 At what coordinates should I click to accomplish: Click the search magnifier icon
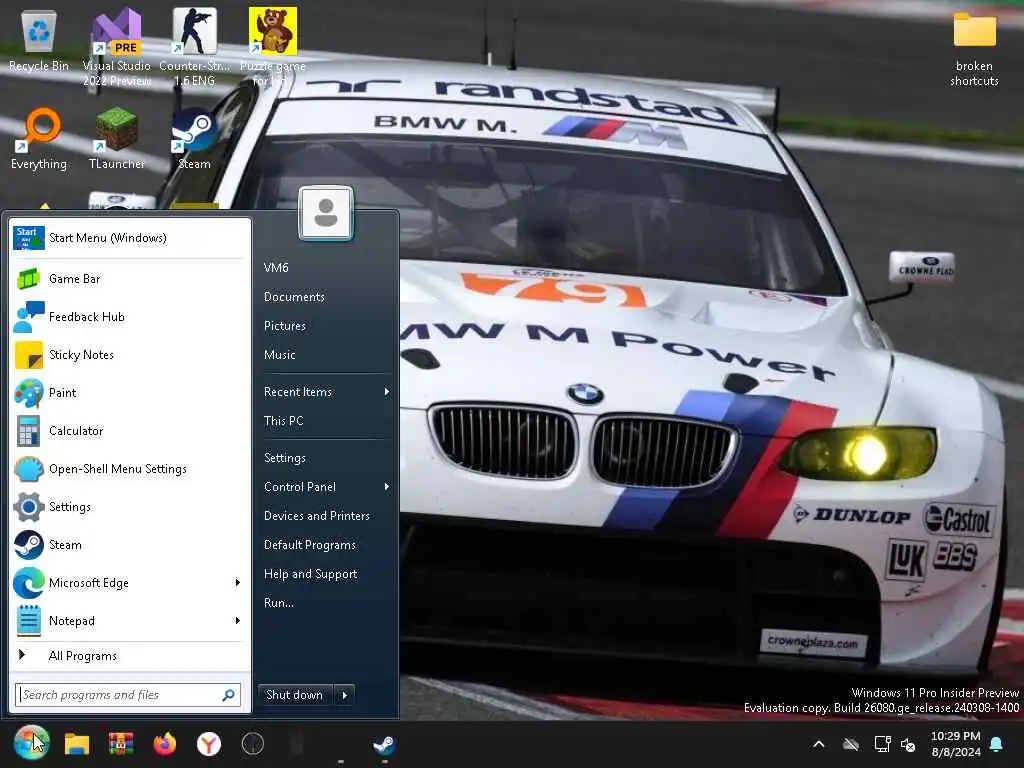229,695
